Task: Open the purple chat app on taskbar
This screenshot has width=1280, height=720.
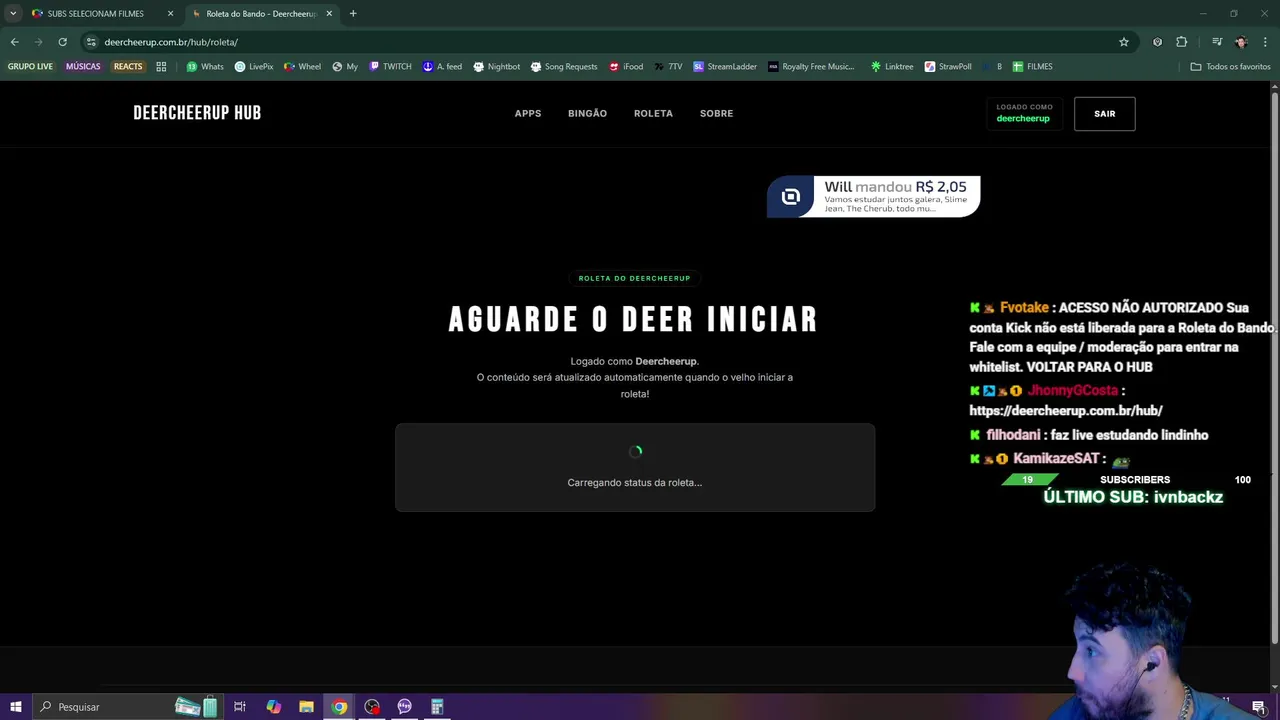Action: pyautogui.click(x=404, y=707)
